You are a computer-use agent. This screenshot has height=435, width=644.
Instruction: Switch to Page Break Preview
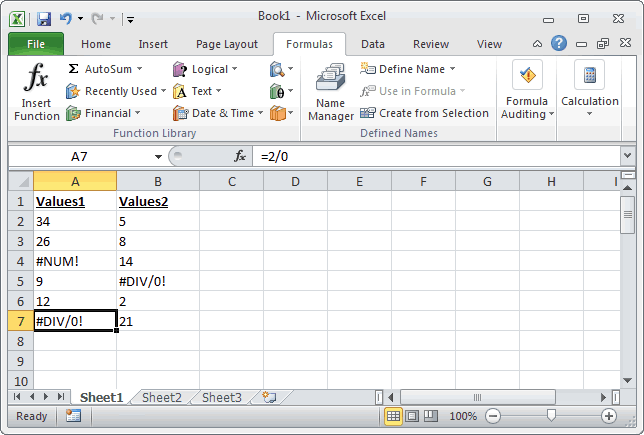(x=431, y=416)
